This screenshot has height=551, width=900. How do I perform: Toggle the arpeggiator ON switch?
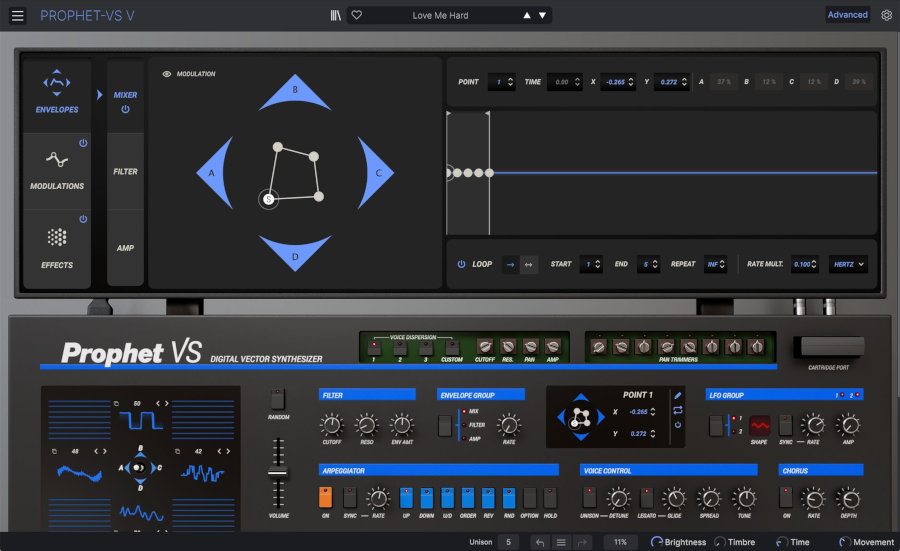pyautogui.click(x=325, y=496)
